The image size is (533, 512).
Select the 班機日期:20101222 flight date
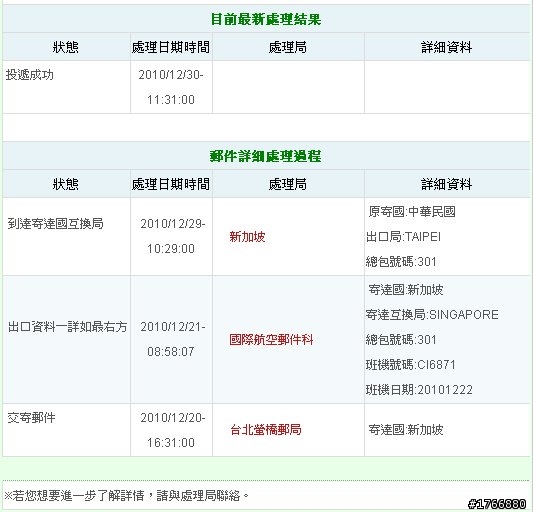[419, 390]
